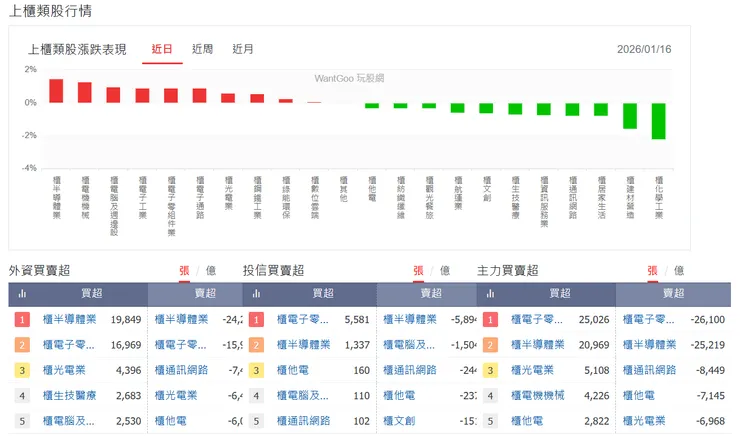Open 櫃生技醫療 in 外資 買超 list
The width and height of the screenshot is (740, 437).
point(69,395)
